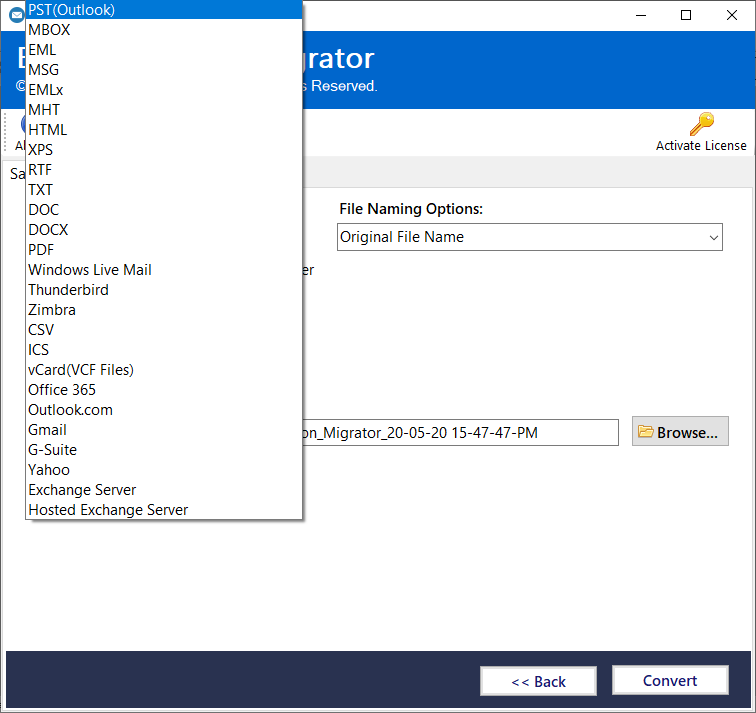Choose DOC from format list
Screen dimensions: 756x713
[x=164, y=210]
